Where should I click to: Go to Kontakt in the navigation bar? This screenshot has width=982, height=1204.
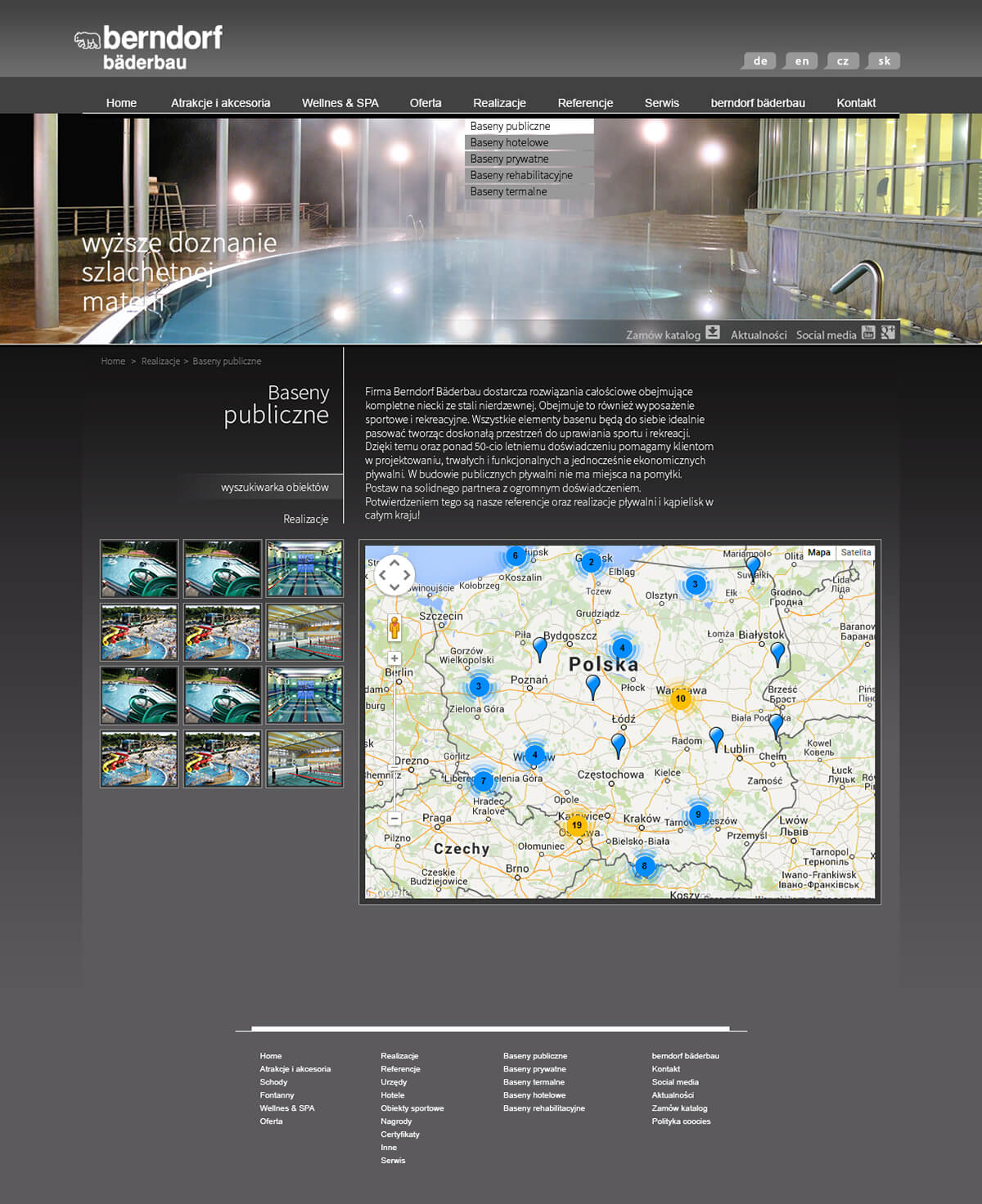coord(856,103)
